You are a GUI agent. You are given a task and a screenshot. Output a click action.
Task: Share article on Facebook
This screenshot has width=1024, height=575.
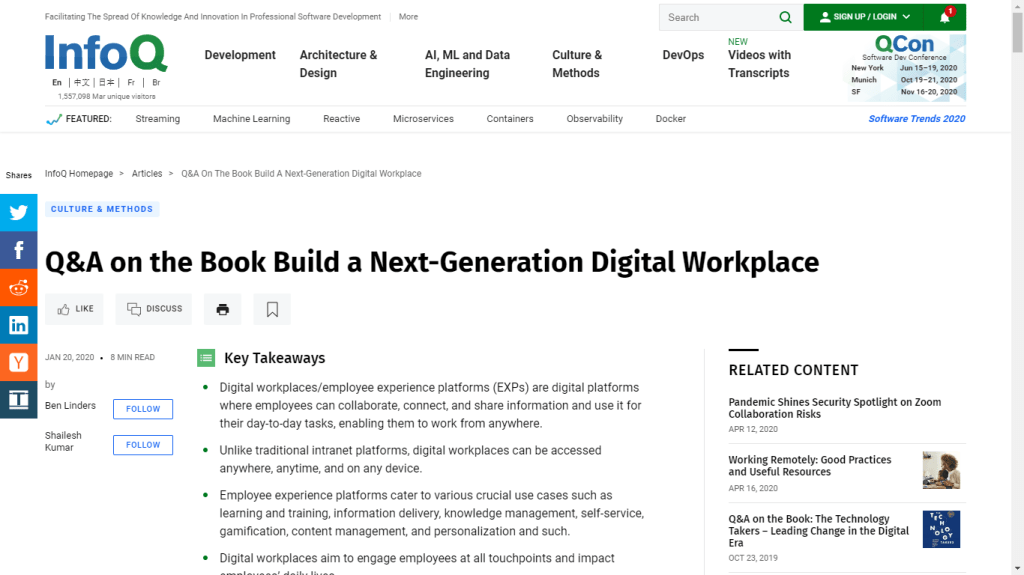(18, 250)
